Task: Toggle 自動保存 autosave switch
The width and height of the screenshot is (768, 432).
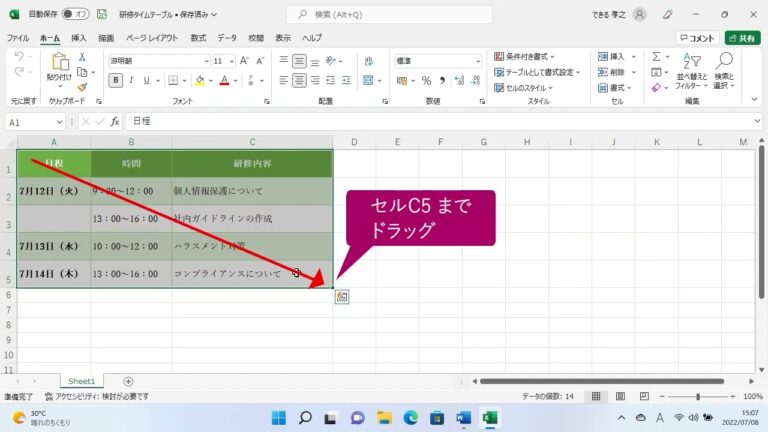Action: (x=75, y=14)
